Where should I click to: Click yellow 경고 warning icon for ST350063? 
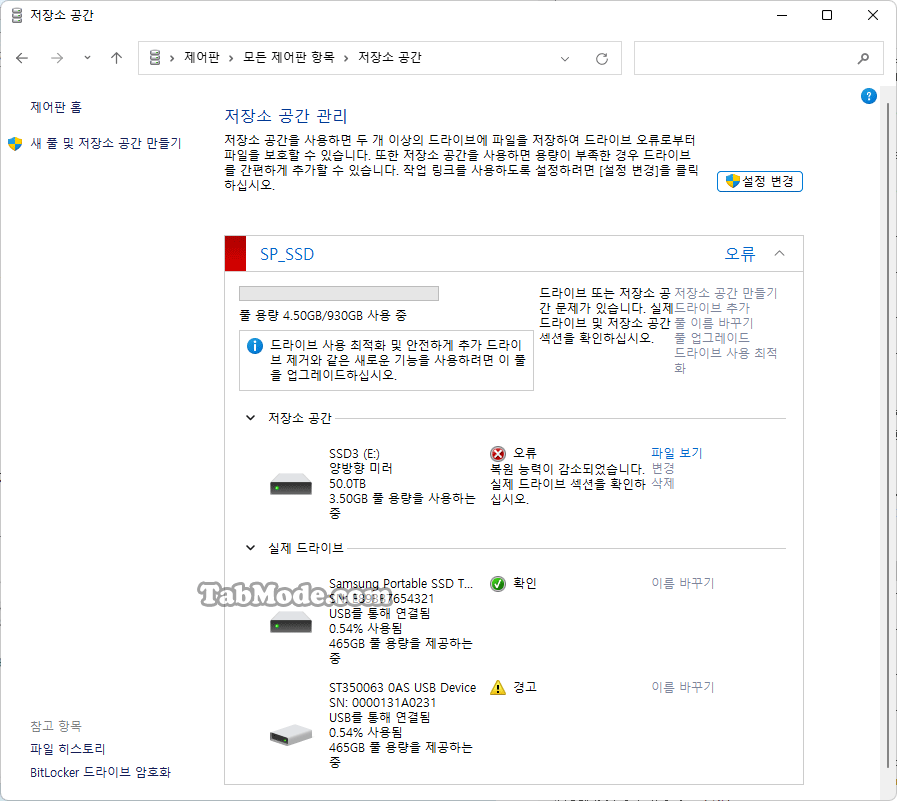click(498, 688)
